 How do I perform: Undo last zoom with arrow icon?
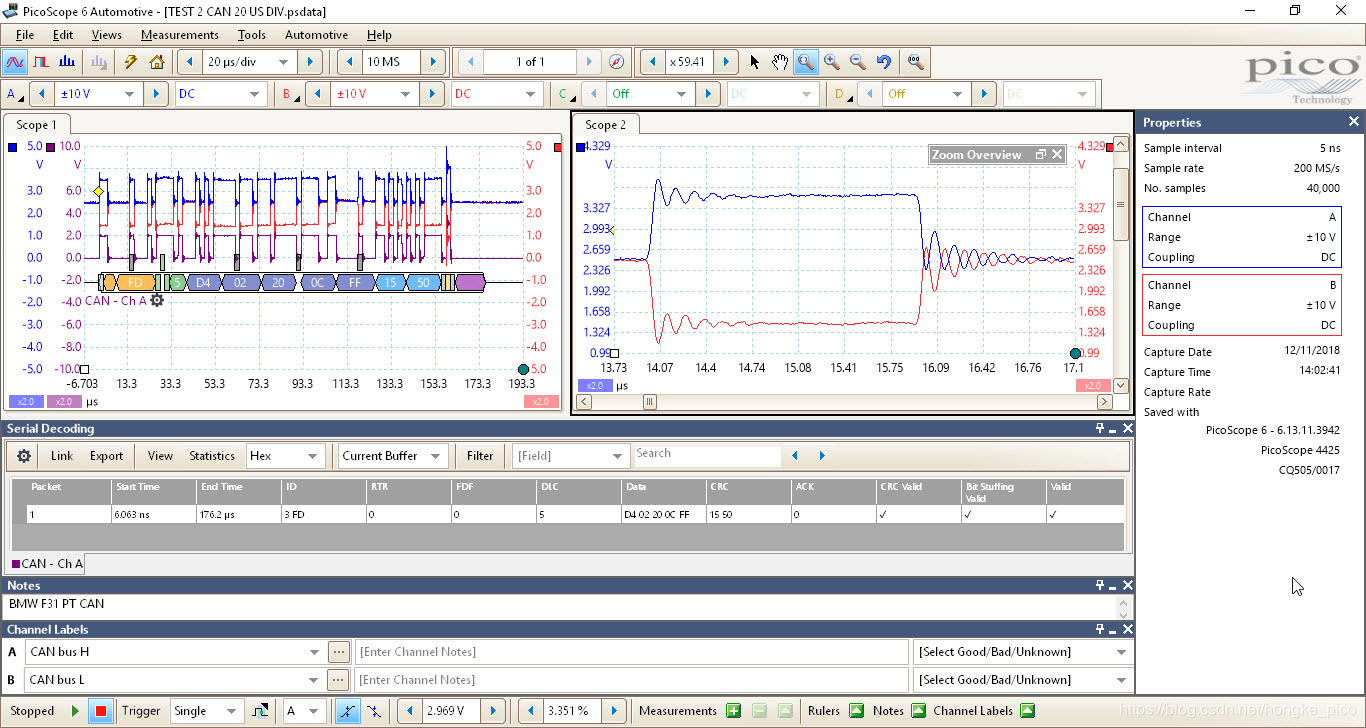(x=883, y=62)
